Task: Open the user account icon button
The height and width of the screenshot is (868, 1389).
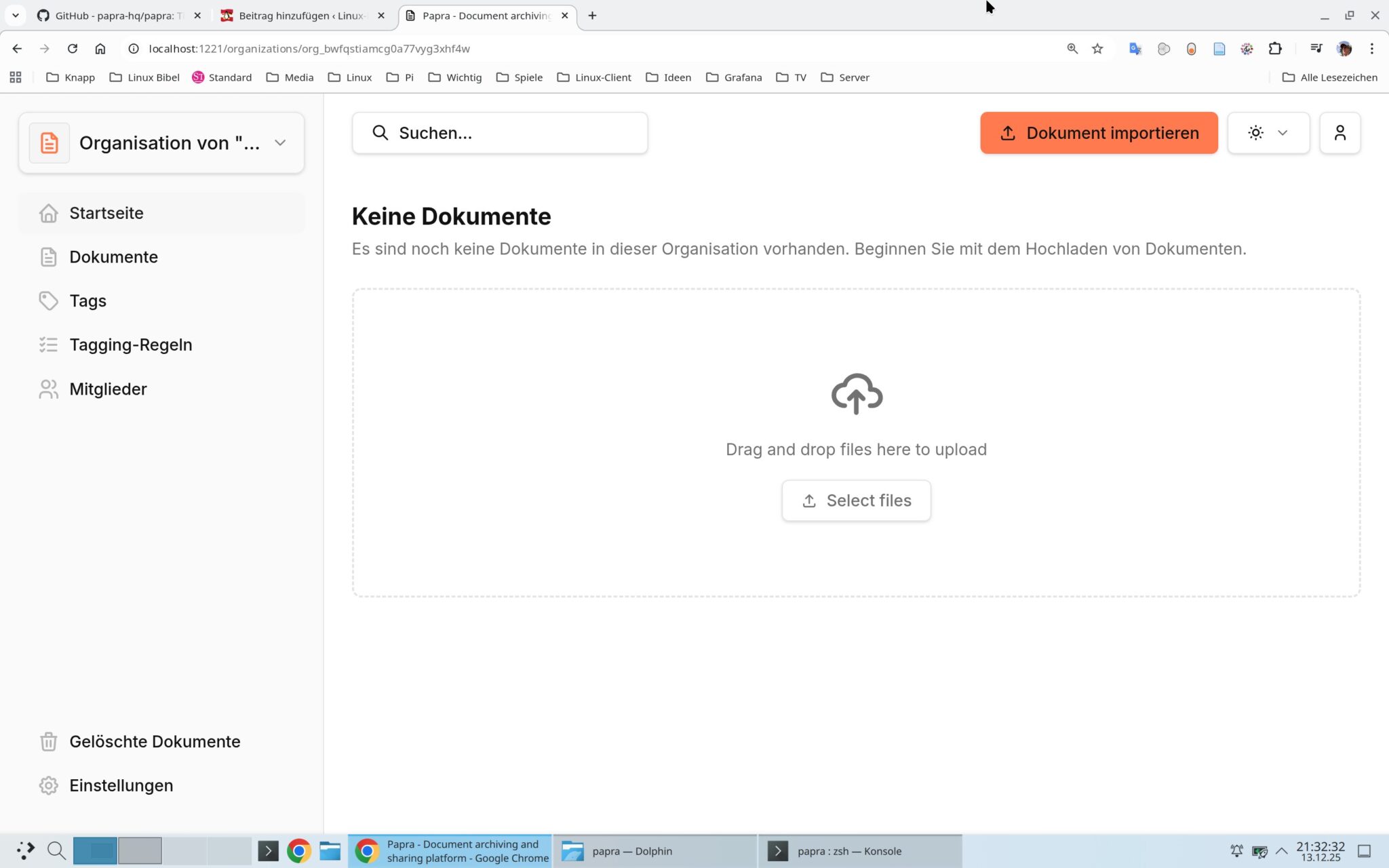Action: click(1339, 133)
